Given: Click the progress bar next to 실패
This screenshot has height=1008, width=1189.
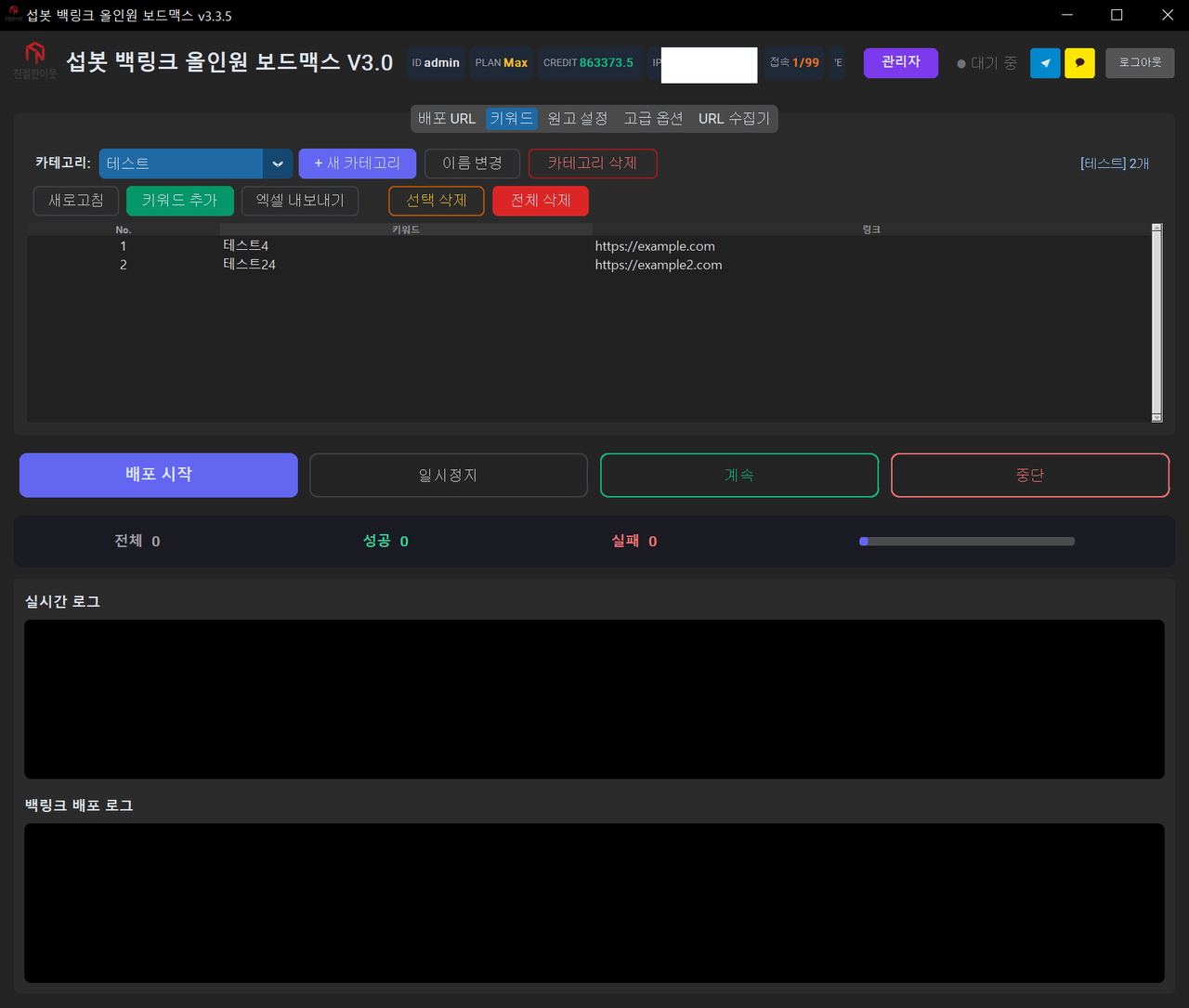Looking at the screenshot, I should [x=967, y=542].
